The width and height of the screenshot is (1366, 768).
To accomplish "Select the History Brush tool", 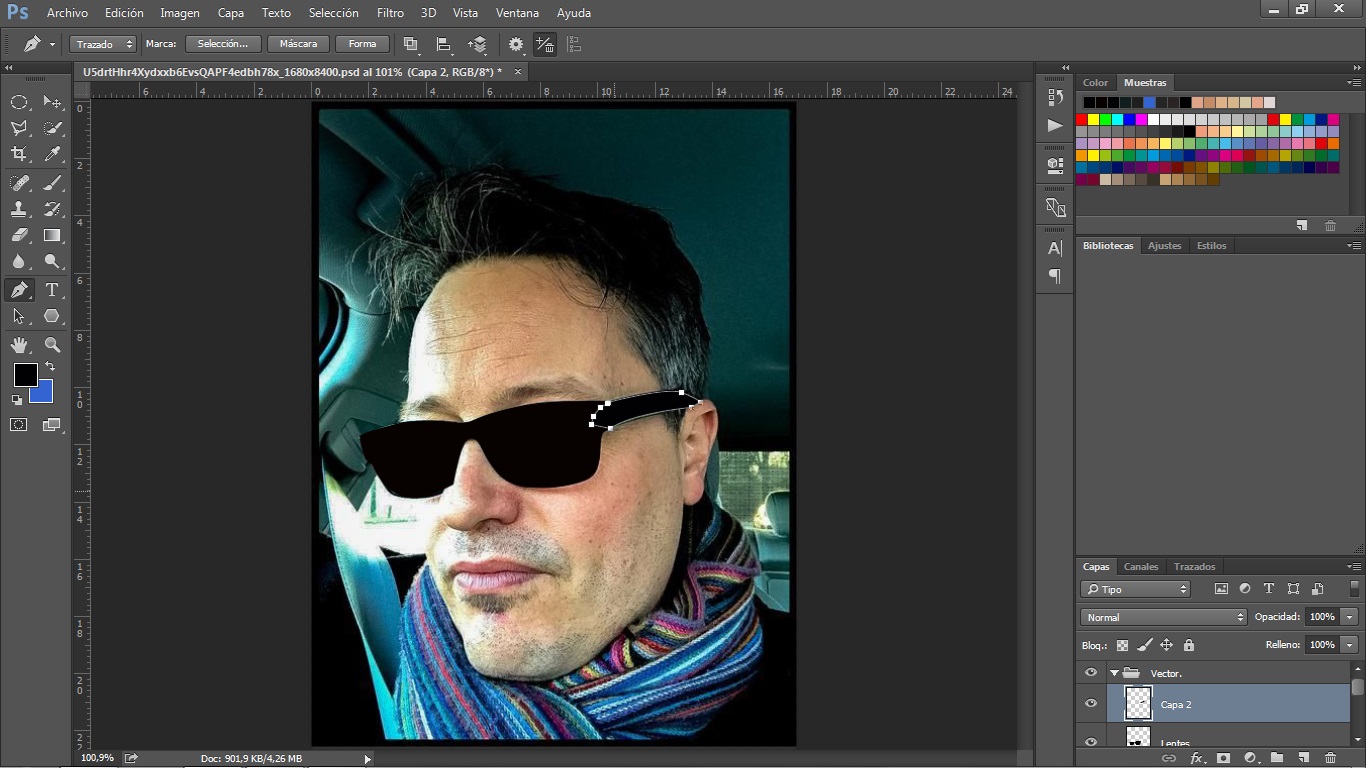I will [x=52, y=209].
